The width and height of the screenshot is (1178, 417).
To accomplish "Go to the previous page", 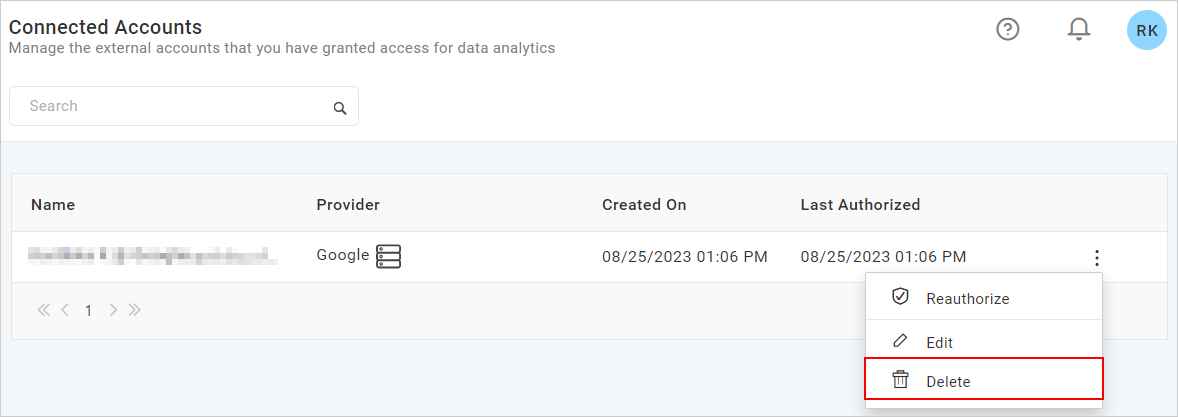I will [65, 310].
